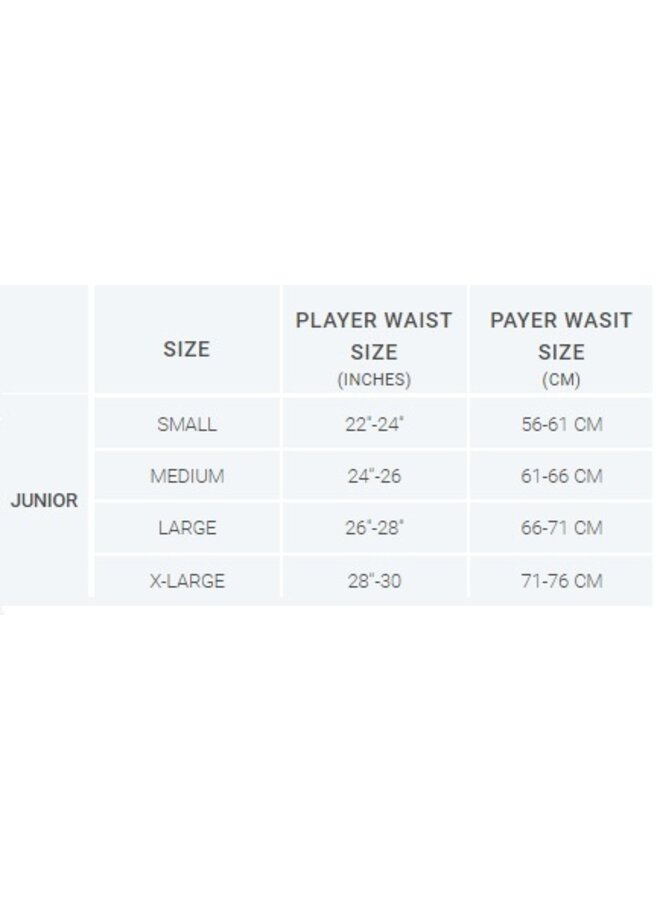Pick the 66-71 CM cell
The width and height of the screenshot is (660, 900).
[x=561, y=528]
